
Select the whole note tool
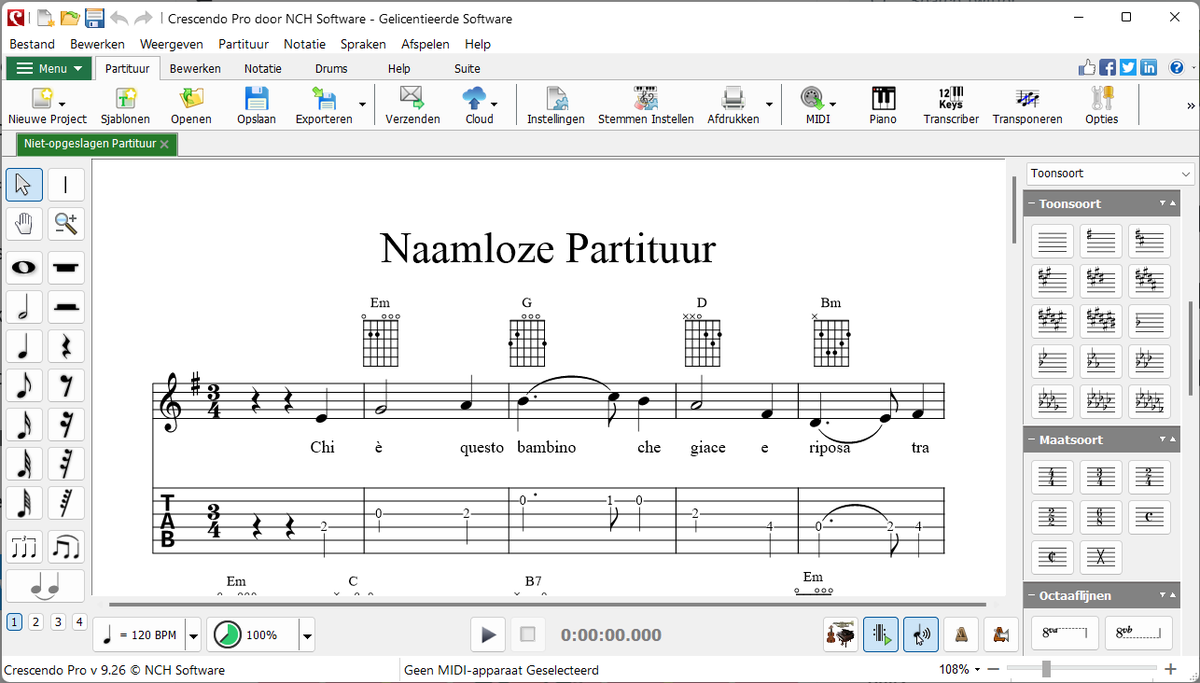coord(24,268)
